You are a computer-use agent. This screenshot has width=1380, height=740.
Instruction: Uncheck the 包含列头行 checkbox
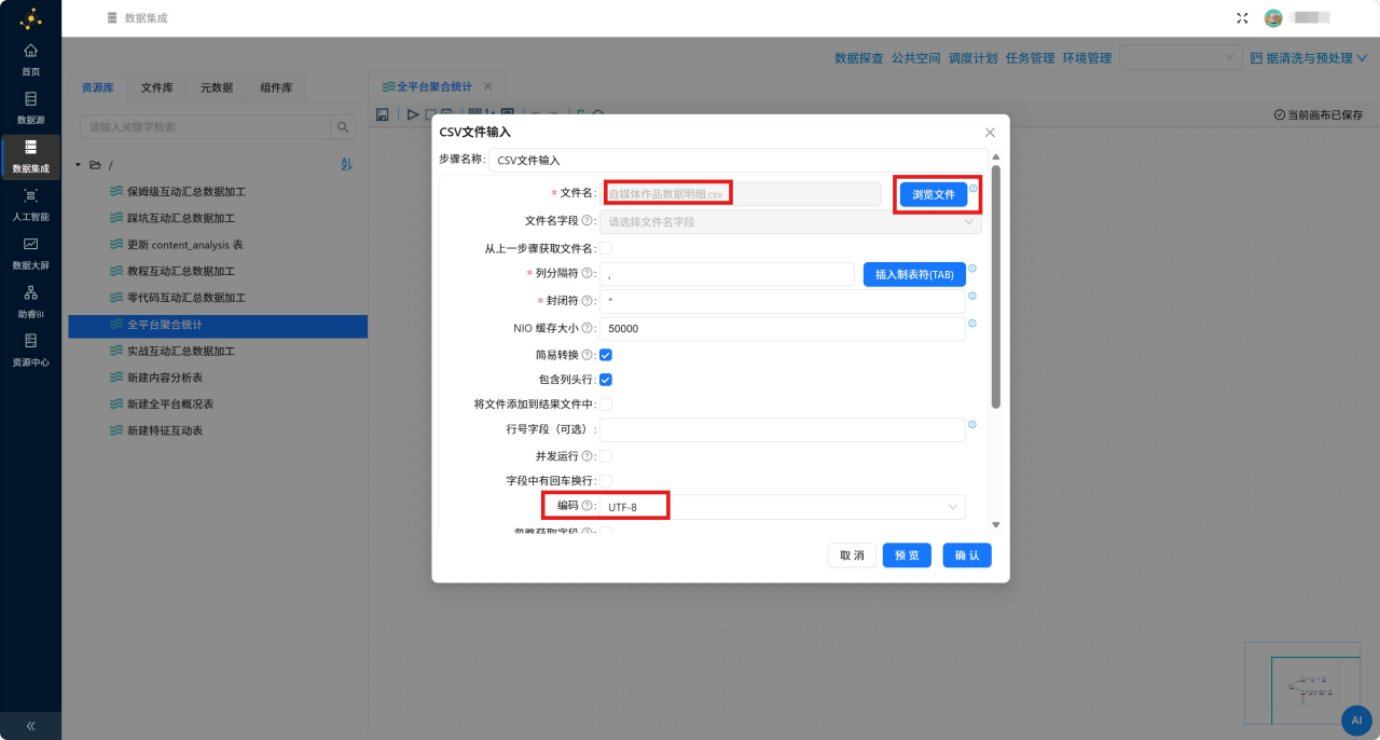pyautogui.click(x=606, y=380)
